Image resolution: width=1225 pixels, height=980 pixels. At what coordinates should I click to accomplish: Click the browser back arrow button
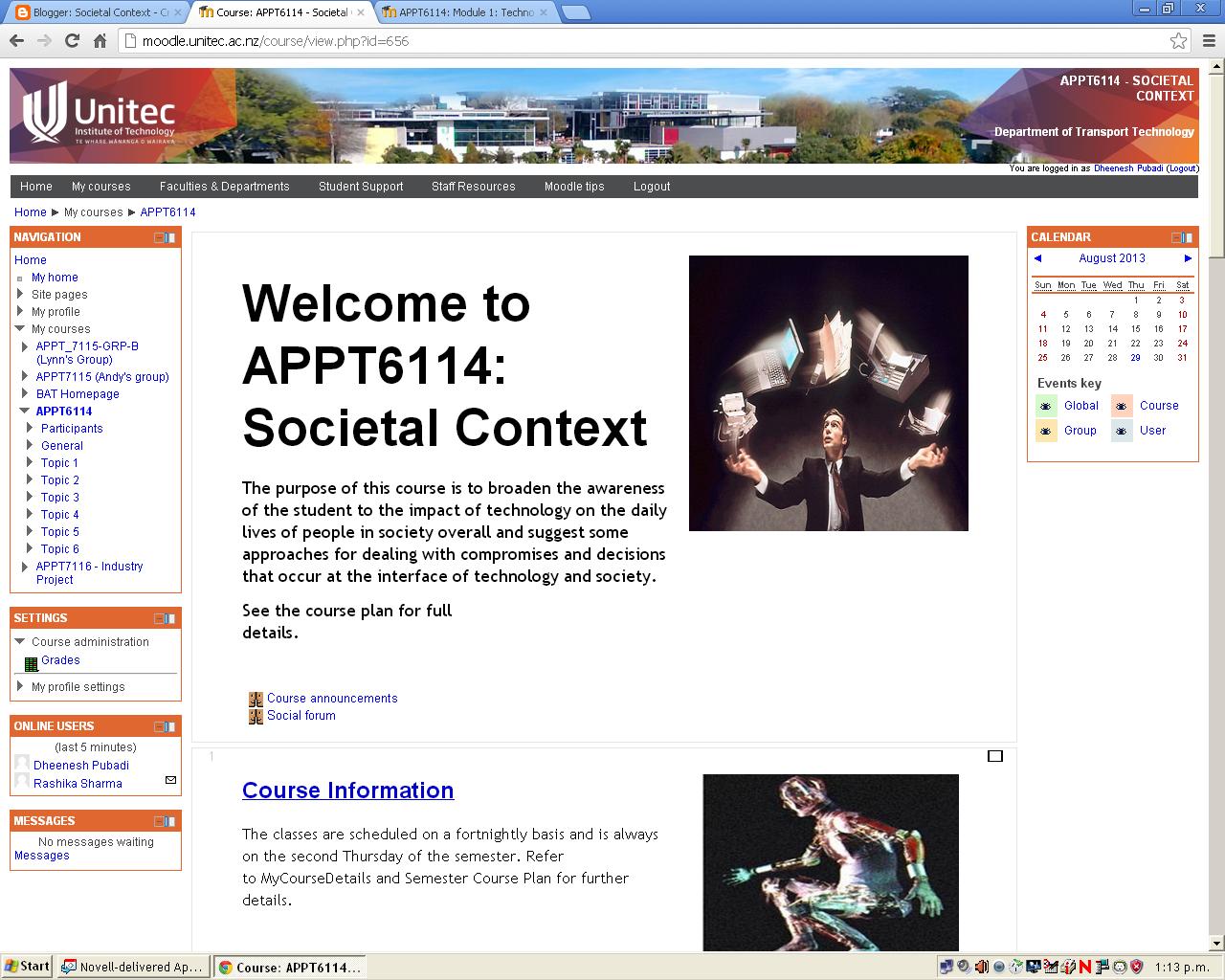click(x=16, y=40)
